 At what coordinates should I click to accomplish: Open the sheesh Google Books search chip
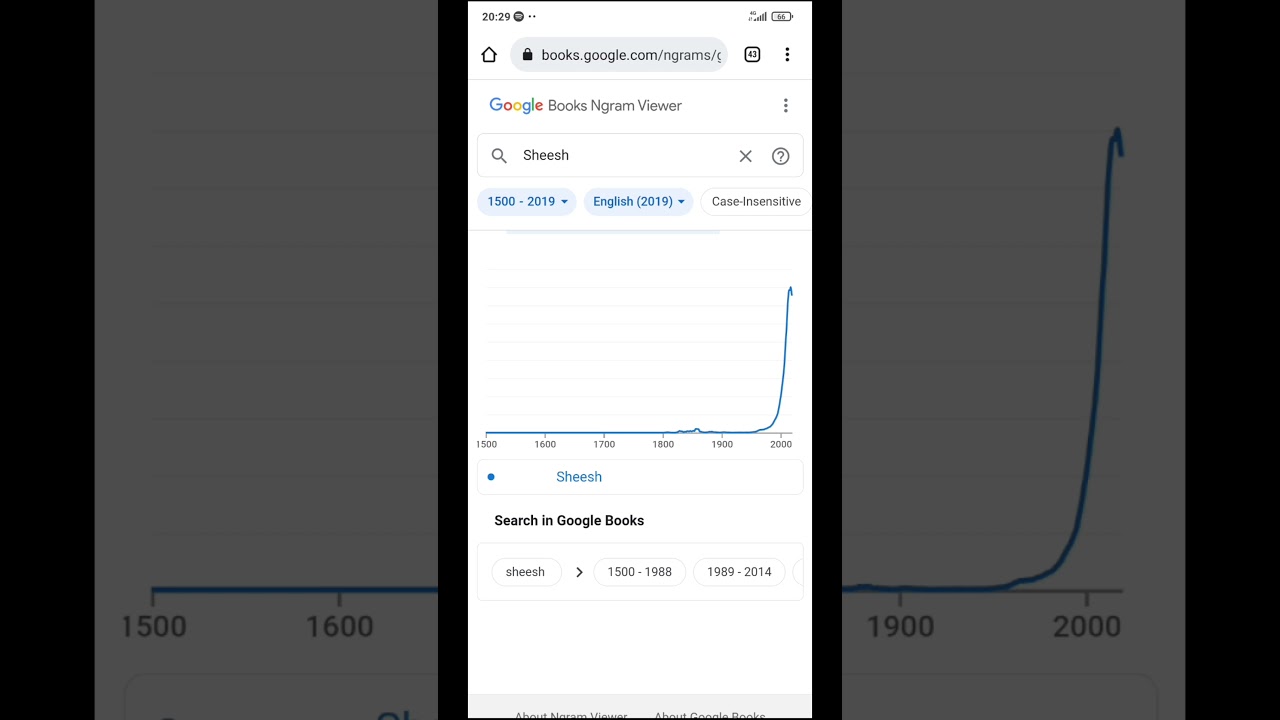coord(525,572)
